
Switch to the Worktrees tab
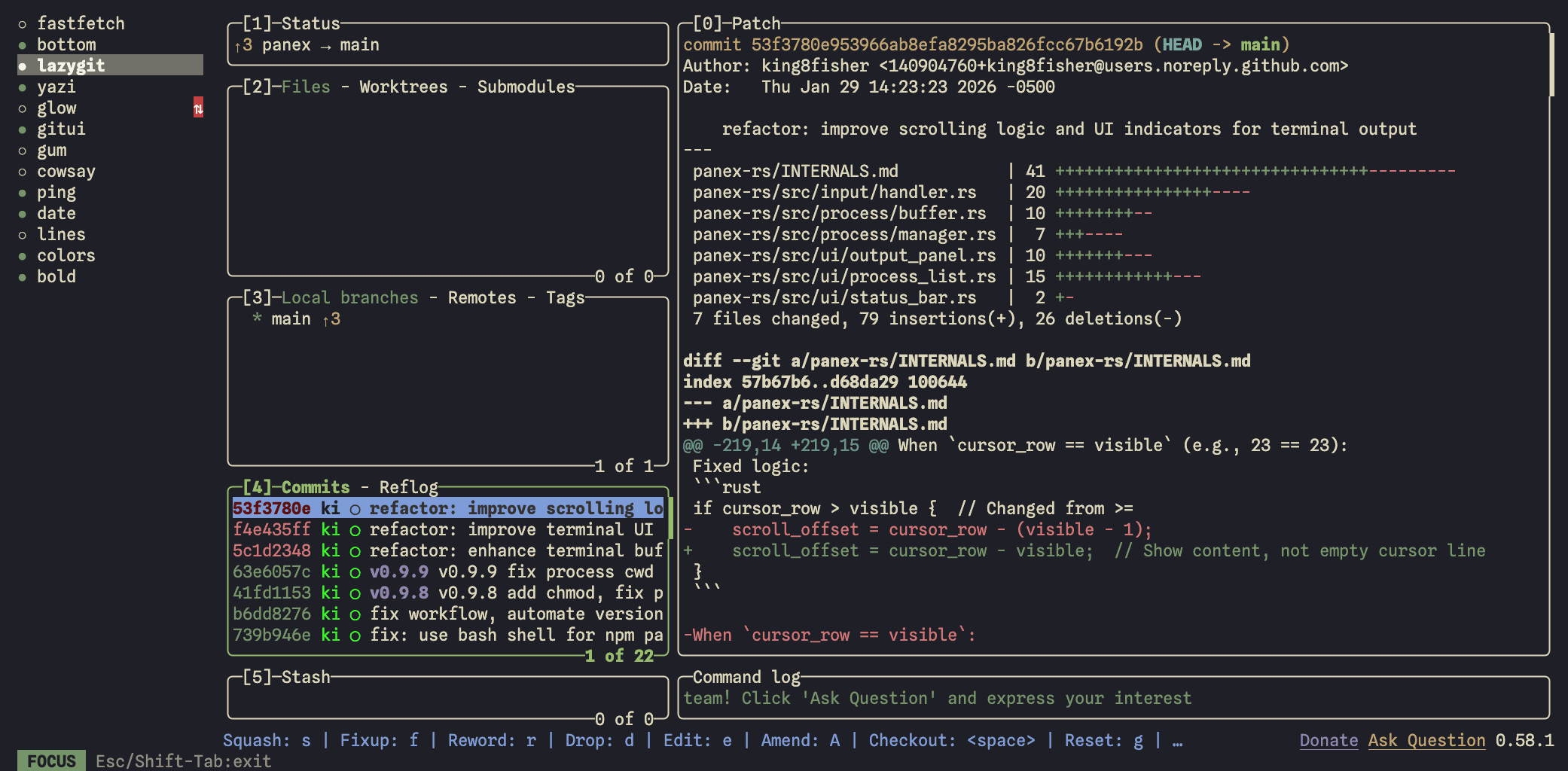403,87
